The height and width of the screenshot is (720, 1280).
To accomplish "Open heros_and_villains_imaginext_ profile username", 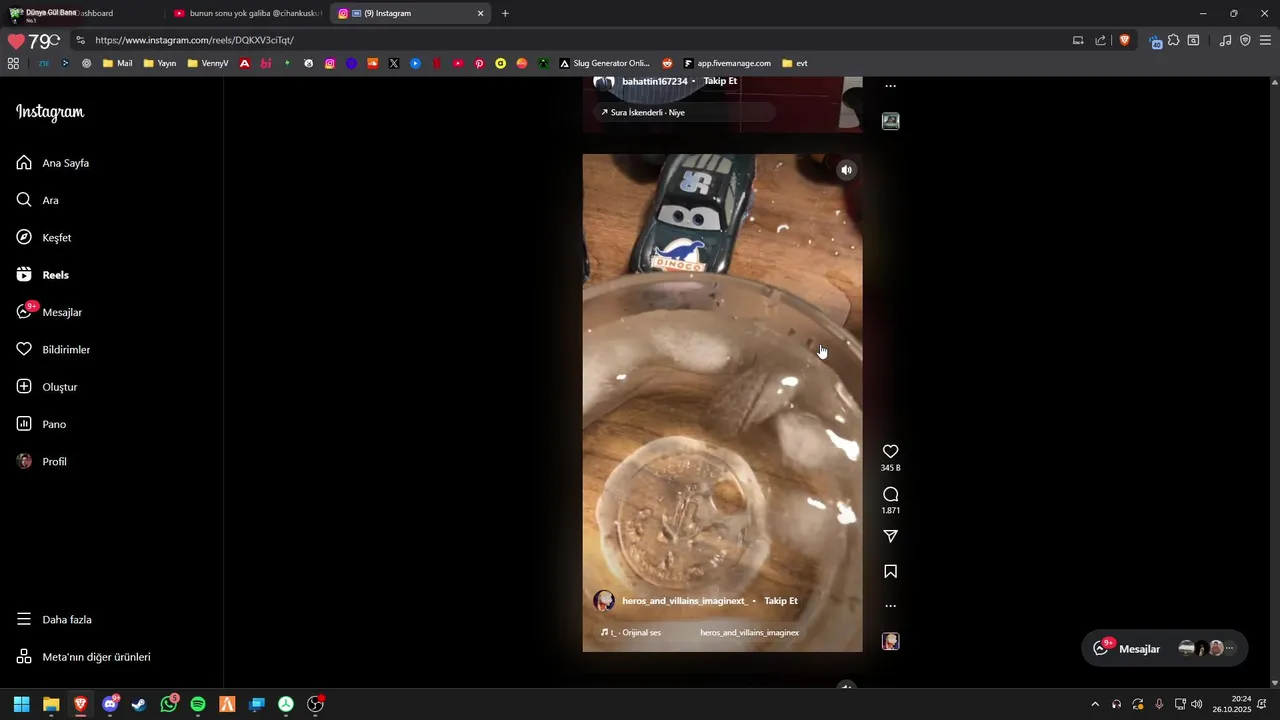I will pyautogui.click(x=684, y=601).
